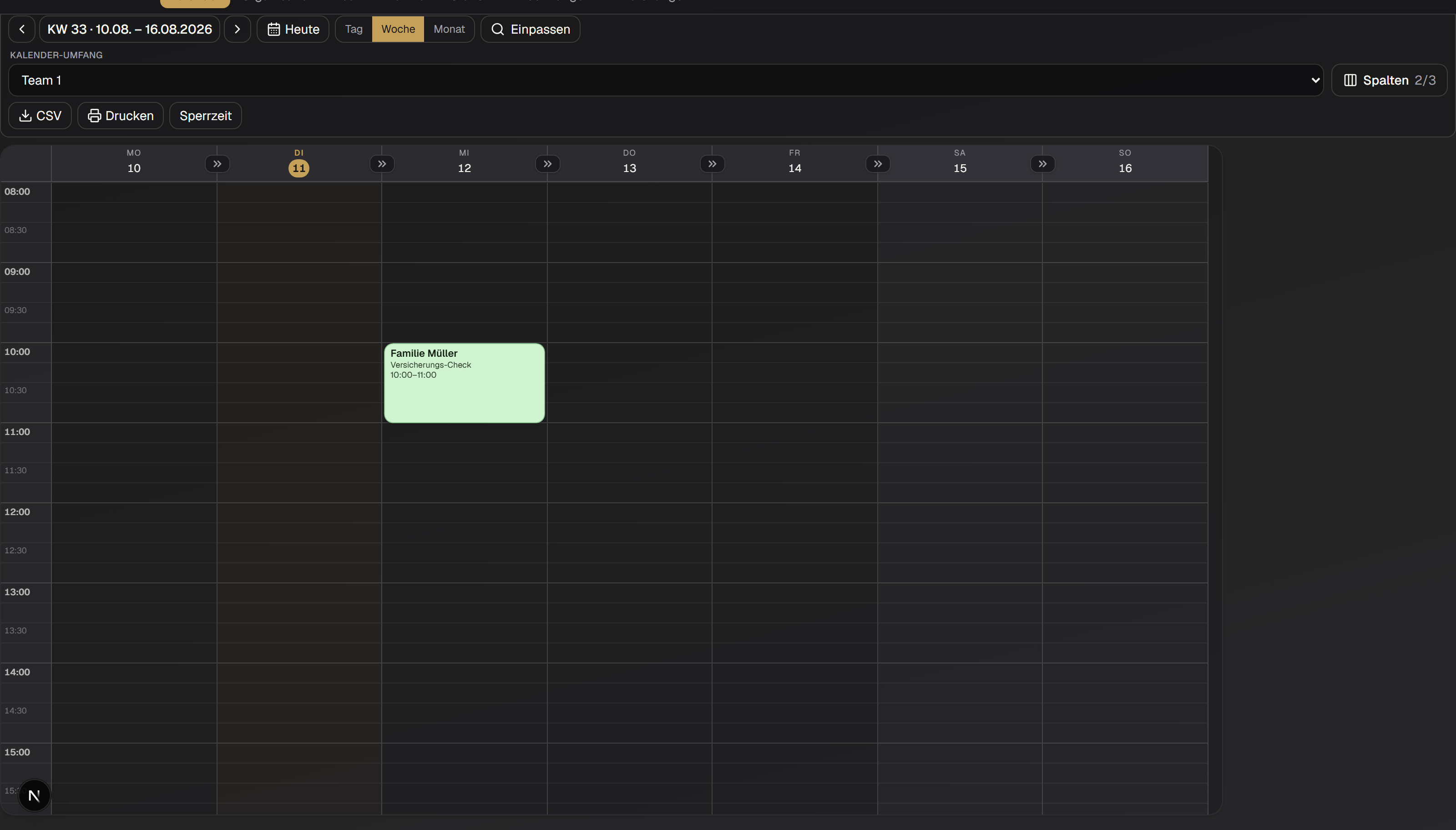Click the 14:30 time label

(15, 711)
